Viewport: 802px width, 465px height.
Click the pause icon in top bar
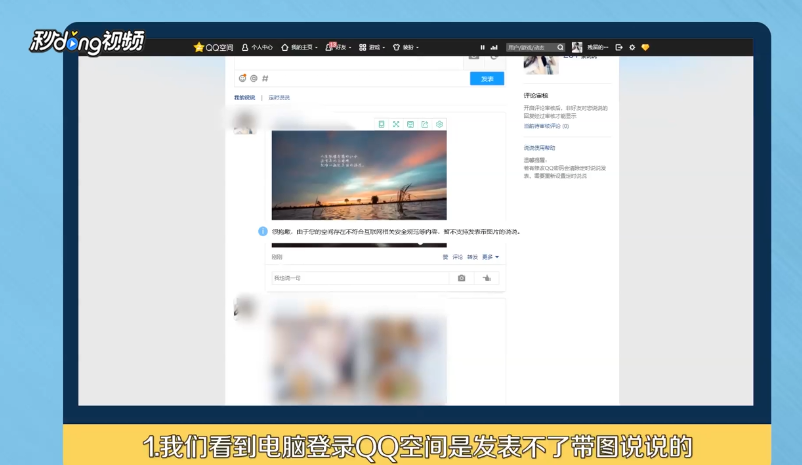pos(482,47)
